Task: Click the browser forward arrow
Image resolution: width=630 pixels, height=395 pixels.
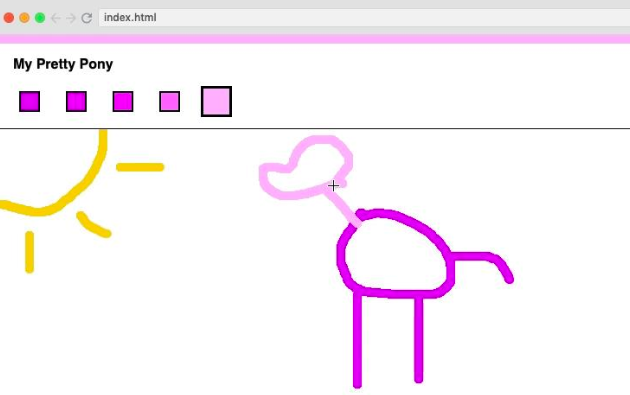Action: coord(71,18)
